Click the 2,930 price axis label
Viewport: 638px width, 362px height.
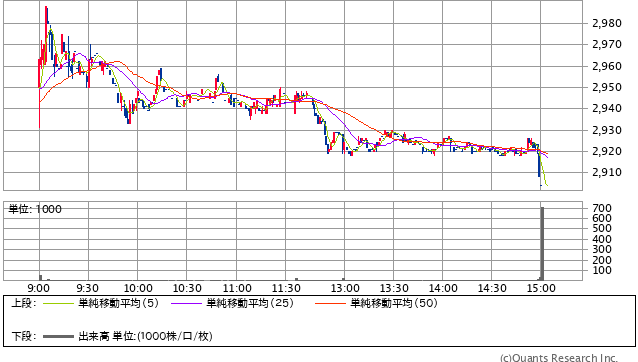tap(607, 130)
